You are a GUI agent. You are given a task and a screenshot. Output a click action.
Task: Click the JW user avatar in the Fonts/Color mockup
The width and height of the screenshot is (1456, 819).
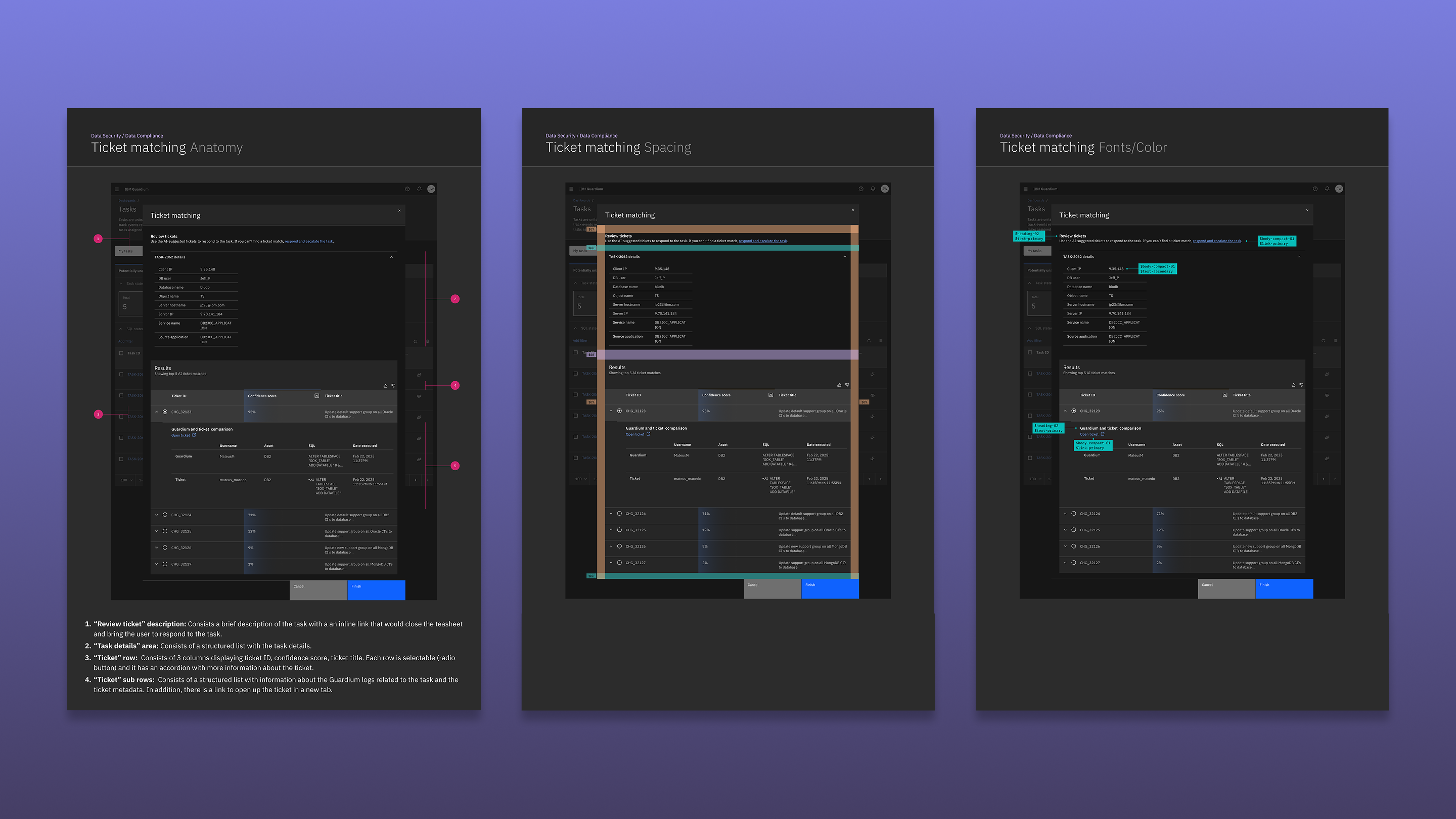[x=1339, y=189]
